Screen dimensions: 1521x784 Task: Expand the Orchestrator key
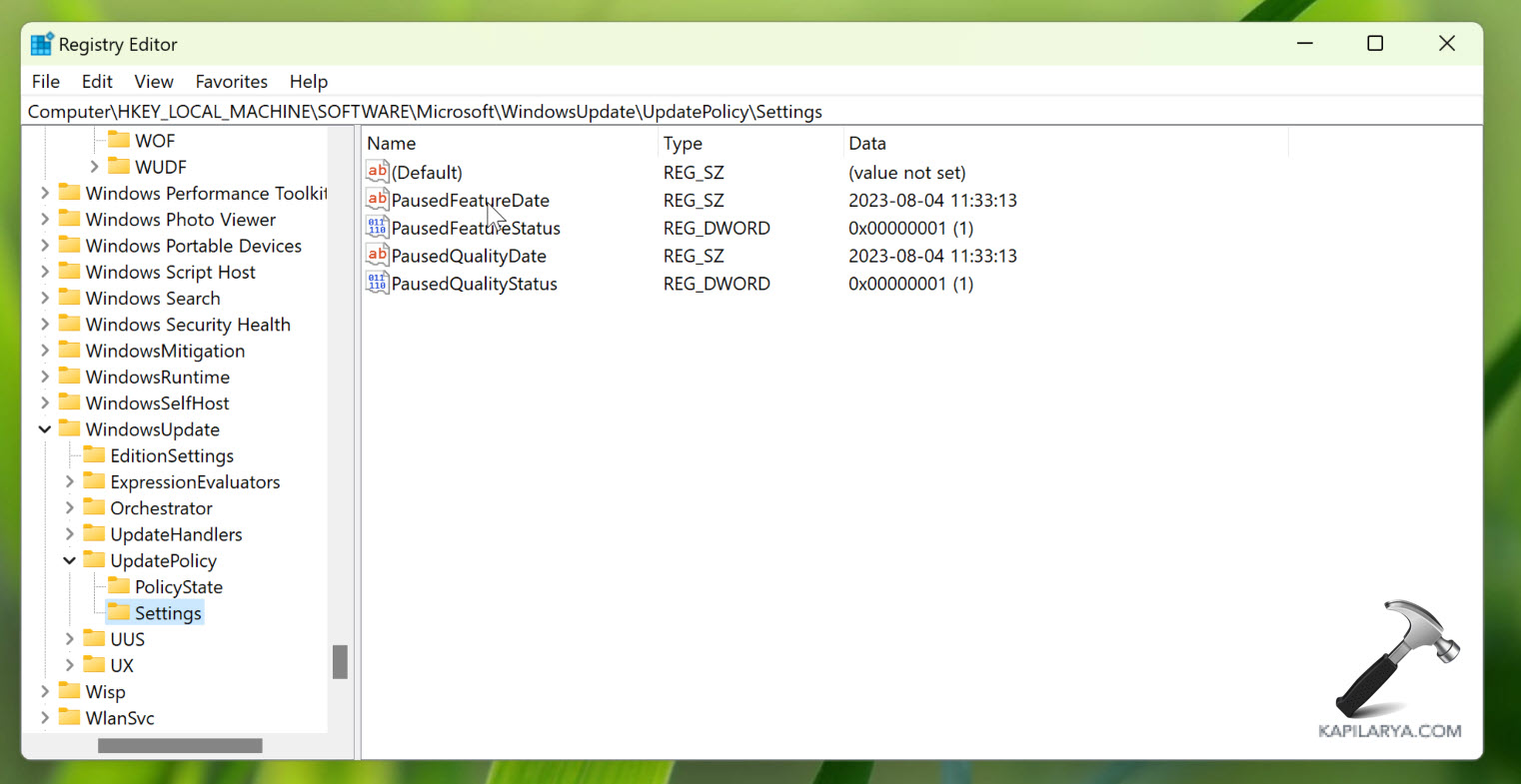(70, 507)
